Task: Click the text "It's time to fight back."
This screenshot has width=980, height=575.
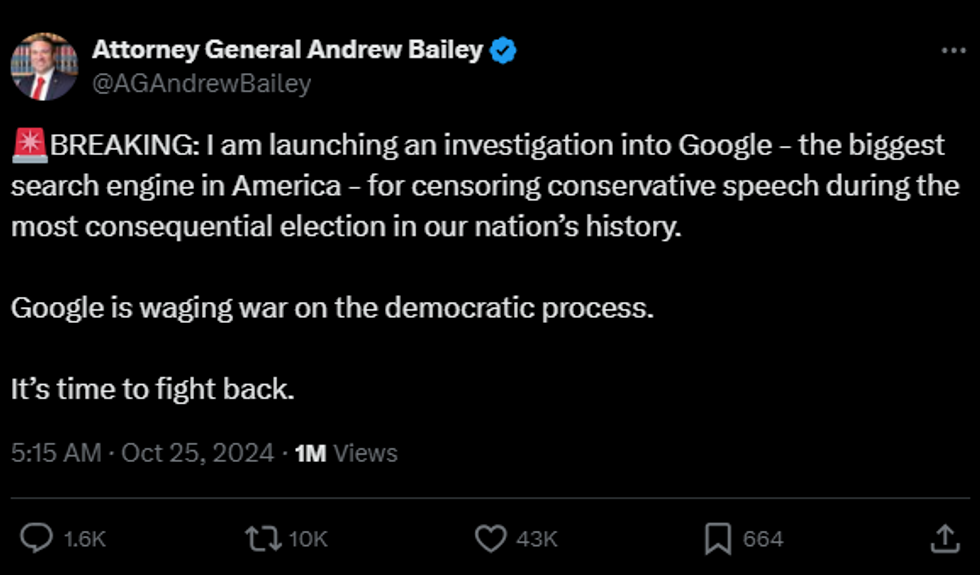Action: click(x=153, y=389)
